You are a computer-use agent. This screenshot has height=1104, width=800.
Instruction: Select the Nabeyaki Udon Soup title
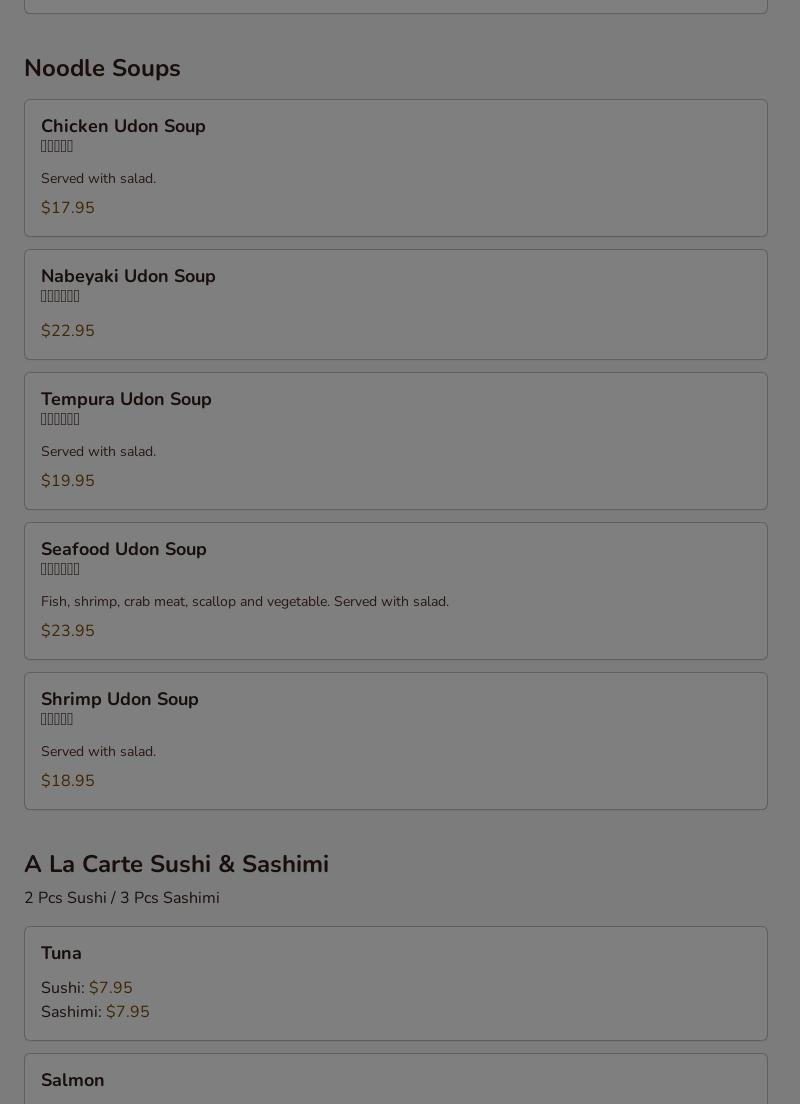128,277
